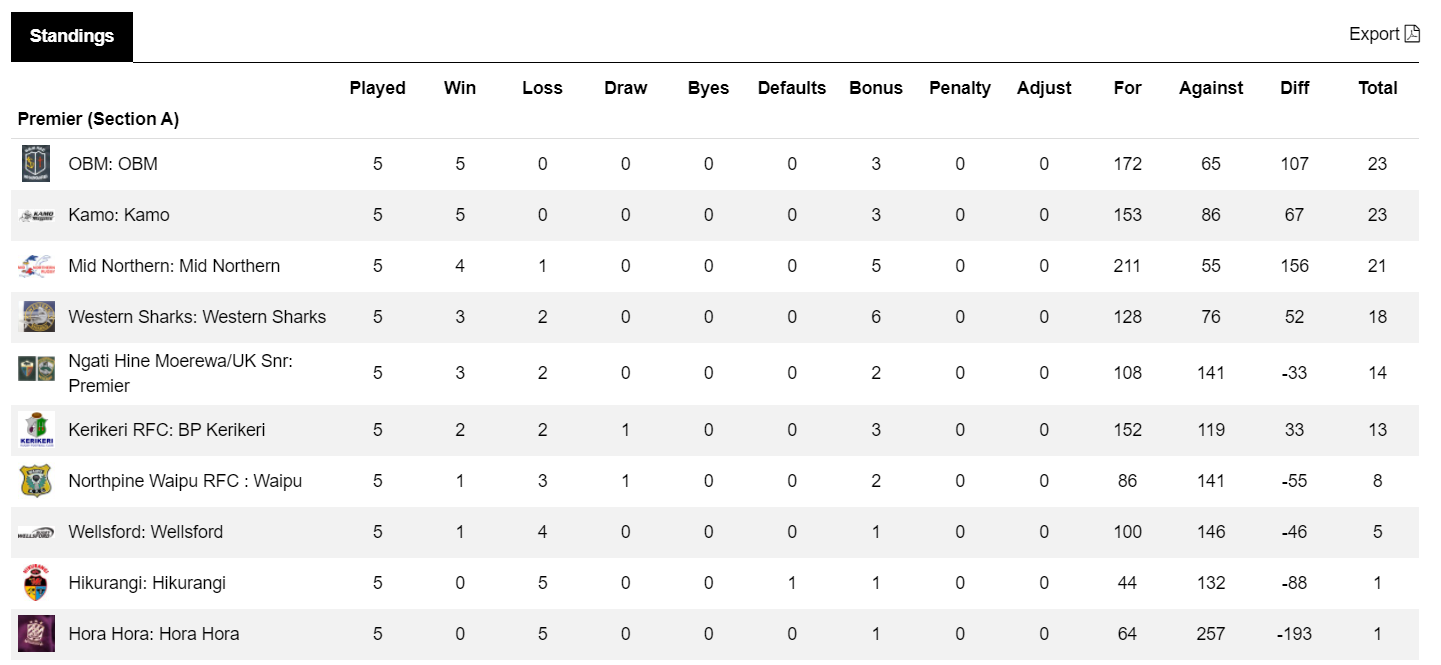Click the Western Sharks team logo

(37, 317)
